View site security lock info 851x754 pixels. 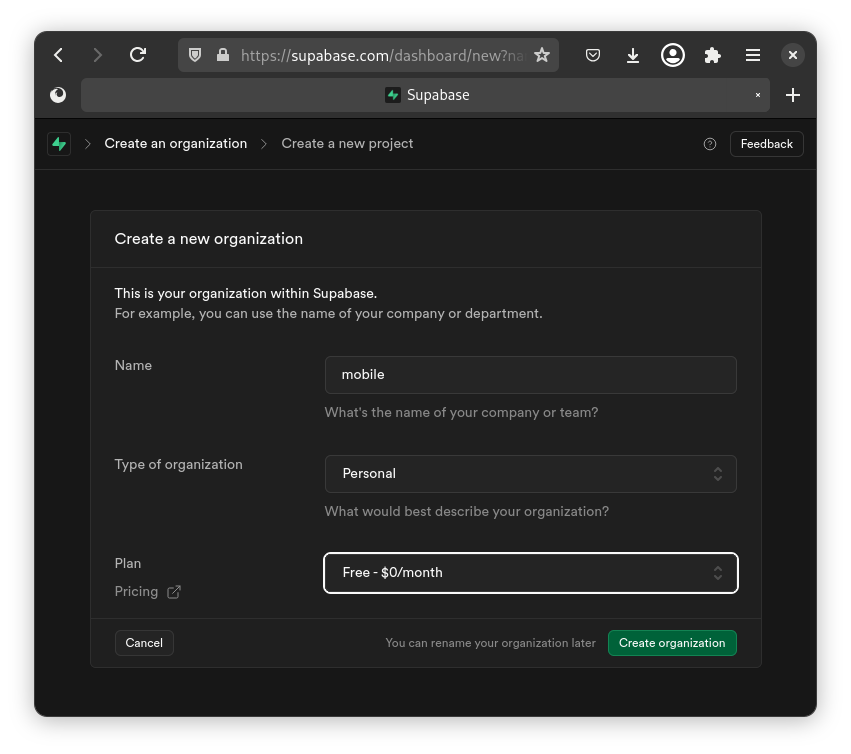(x=223, y=55)
